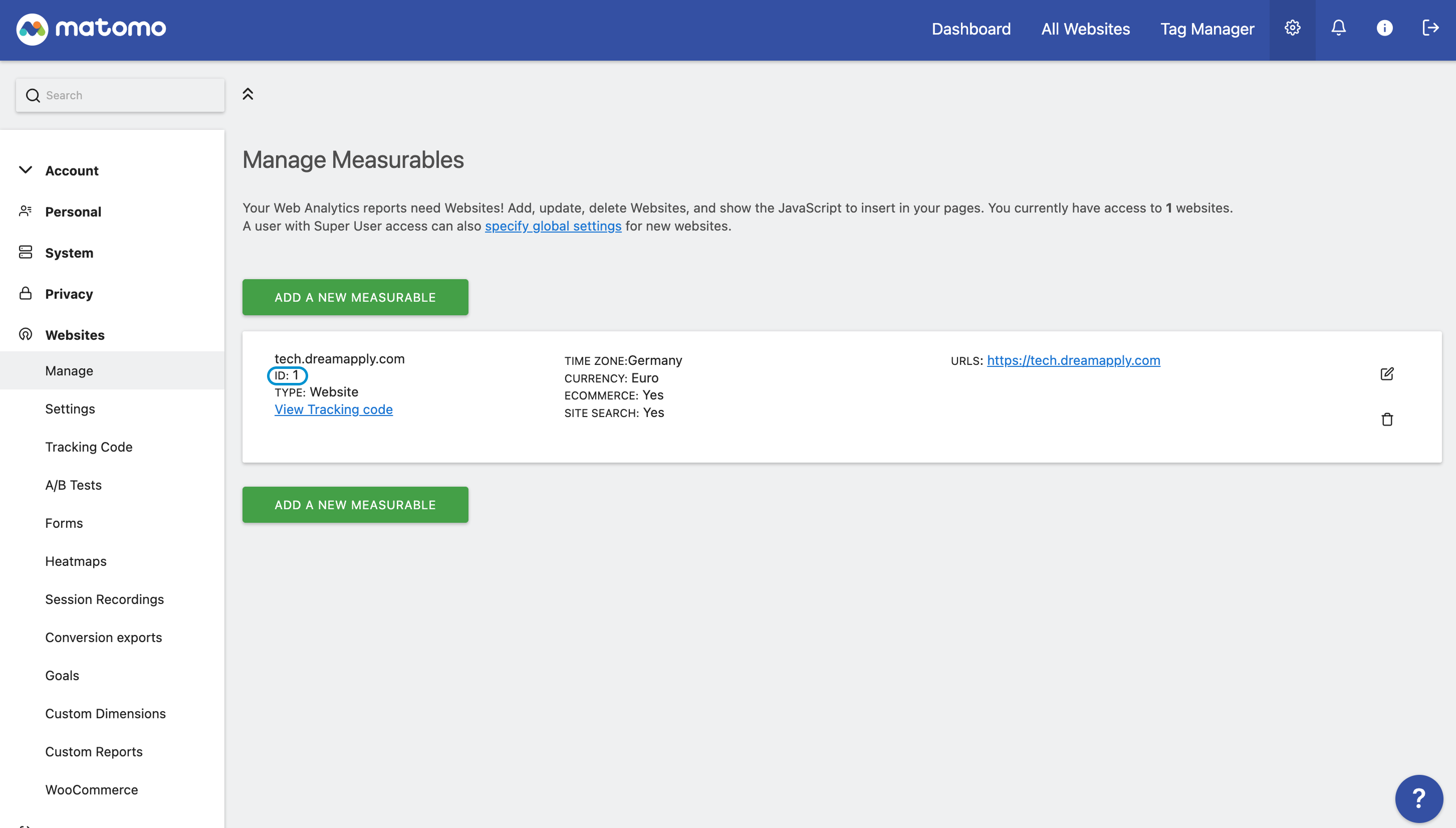Click the info circle icon
This screenshot has height=828, width=1456.
(x=1384, y=28)
